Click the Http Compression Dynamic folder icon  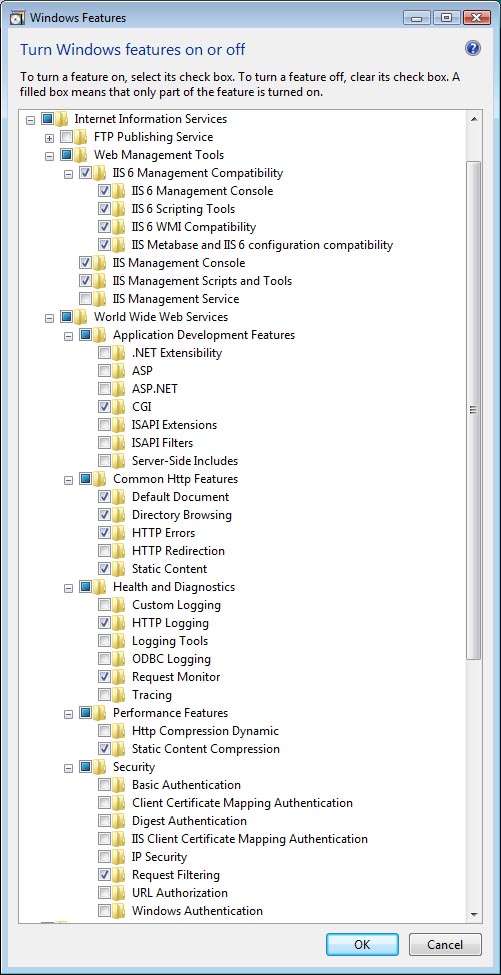click(x=119, y=731)
